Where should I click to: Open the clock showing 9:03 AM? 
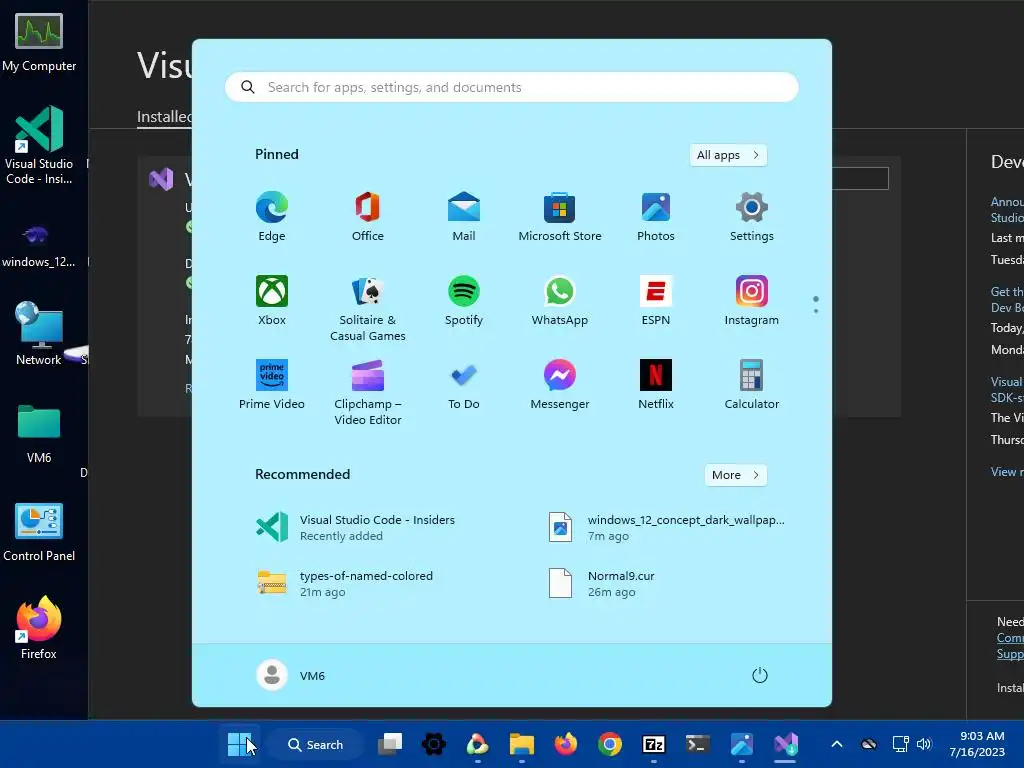click(978, 744)
